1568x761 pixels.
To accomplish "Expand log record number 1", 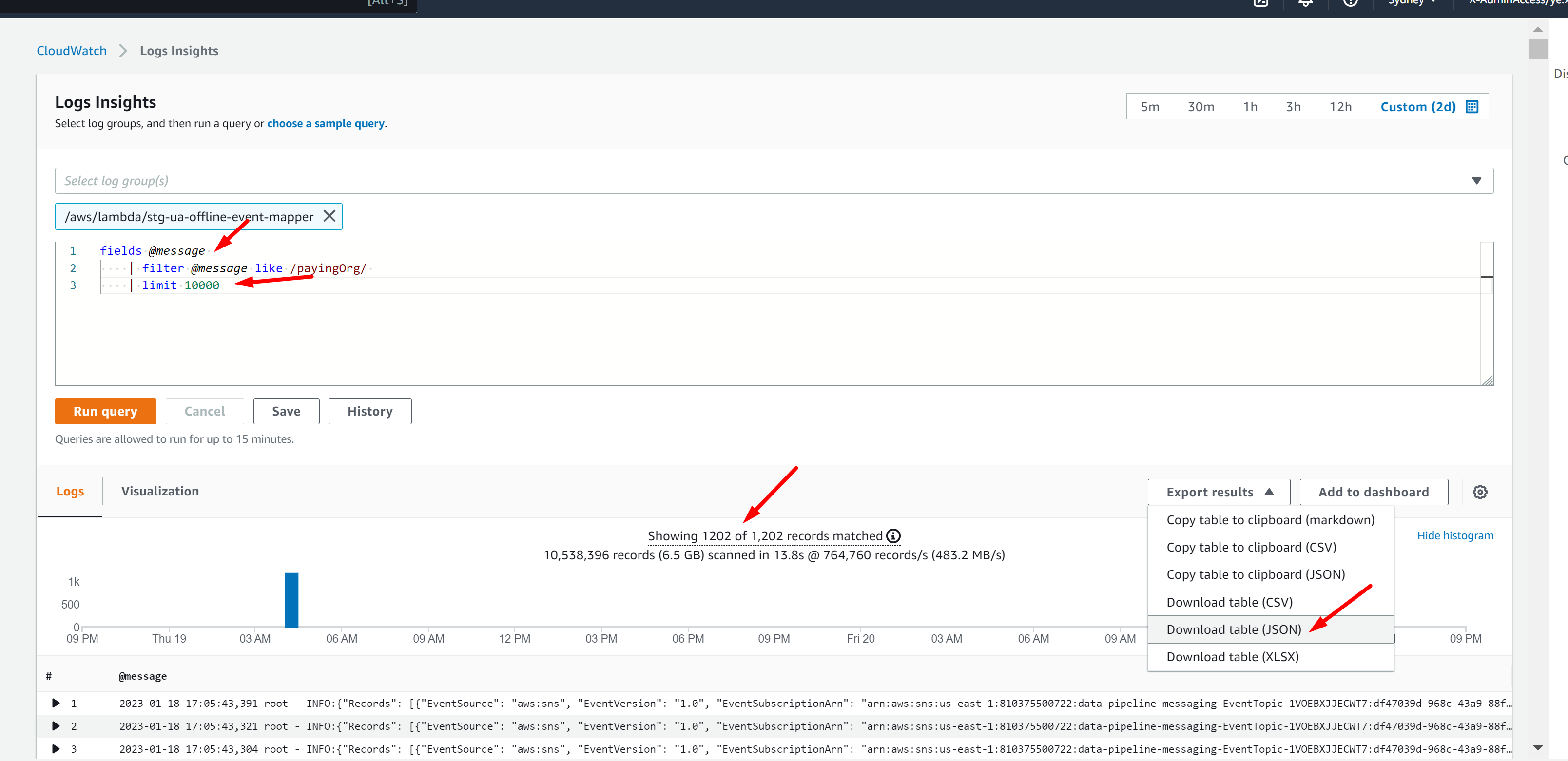I will click(x=56, y=703).
